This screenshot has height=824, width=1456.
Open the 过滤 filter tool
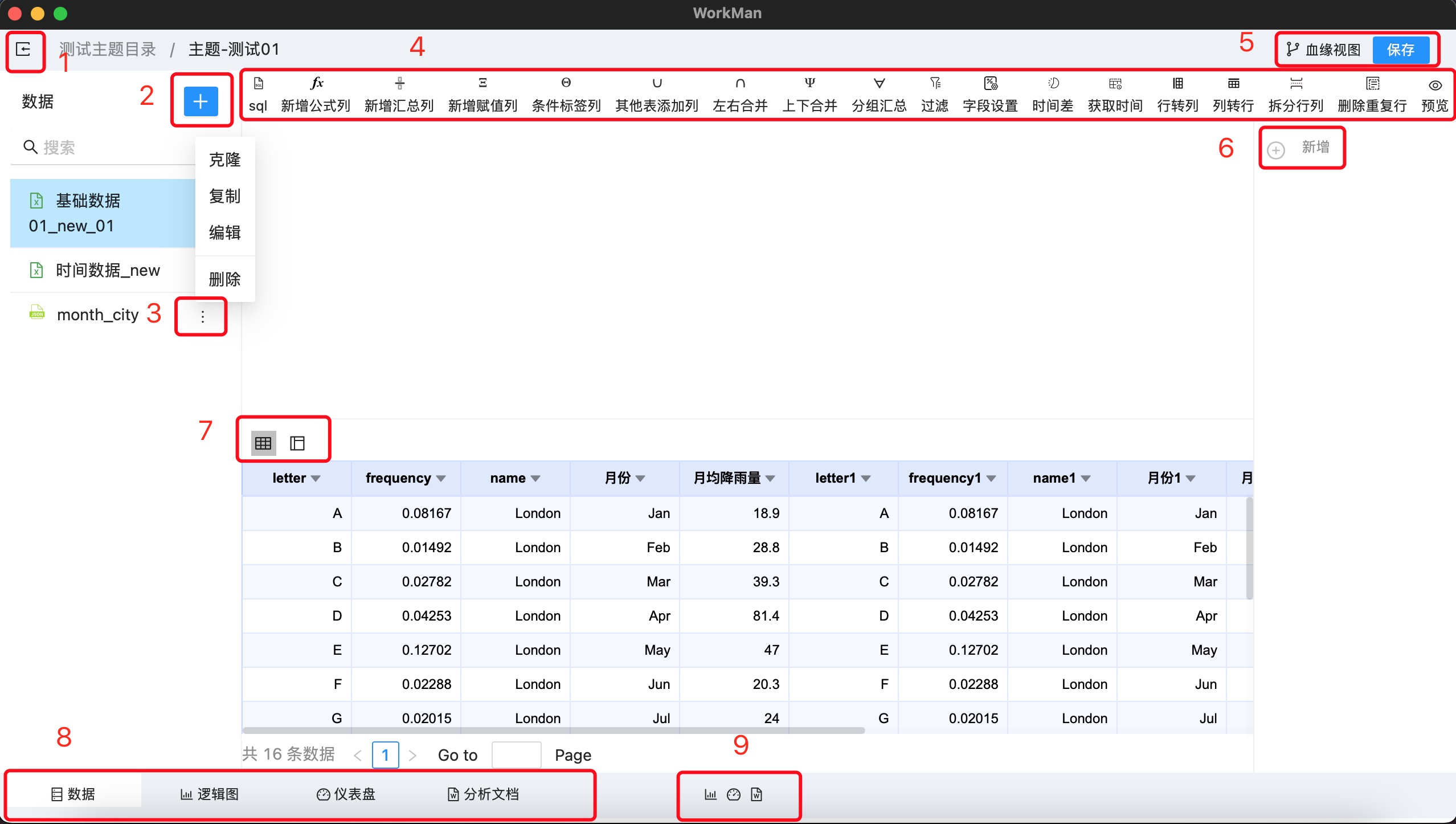tap(935, 96)
